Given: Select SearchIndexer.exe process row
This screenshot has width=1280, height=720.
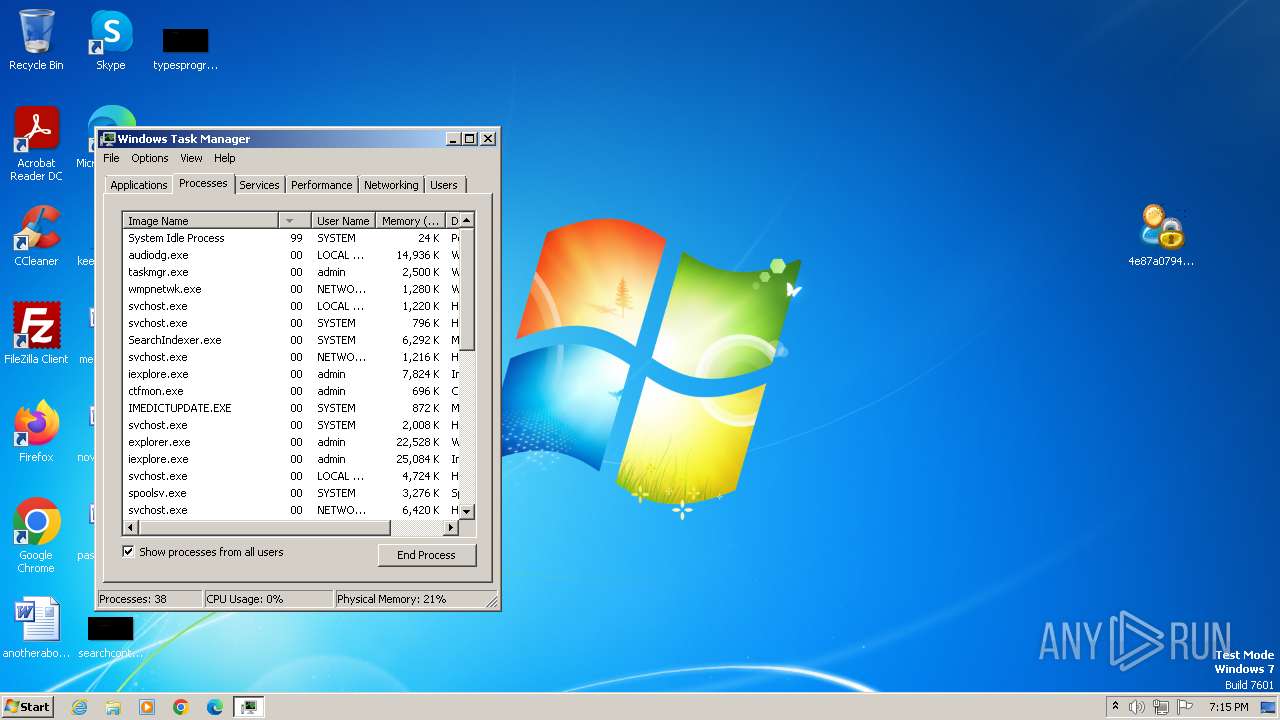Looking at the screenshot, I should (x=290, y=340).
